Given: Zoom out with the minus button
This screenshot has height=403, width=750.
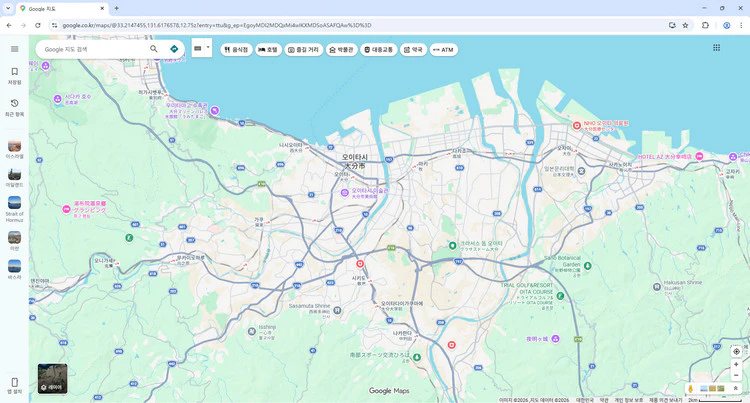Looking at the screenshot, I should click(x=736, y=376).
